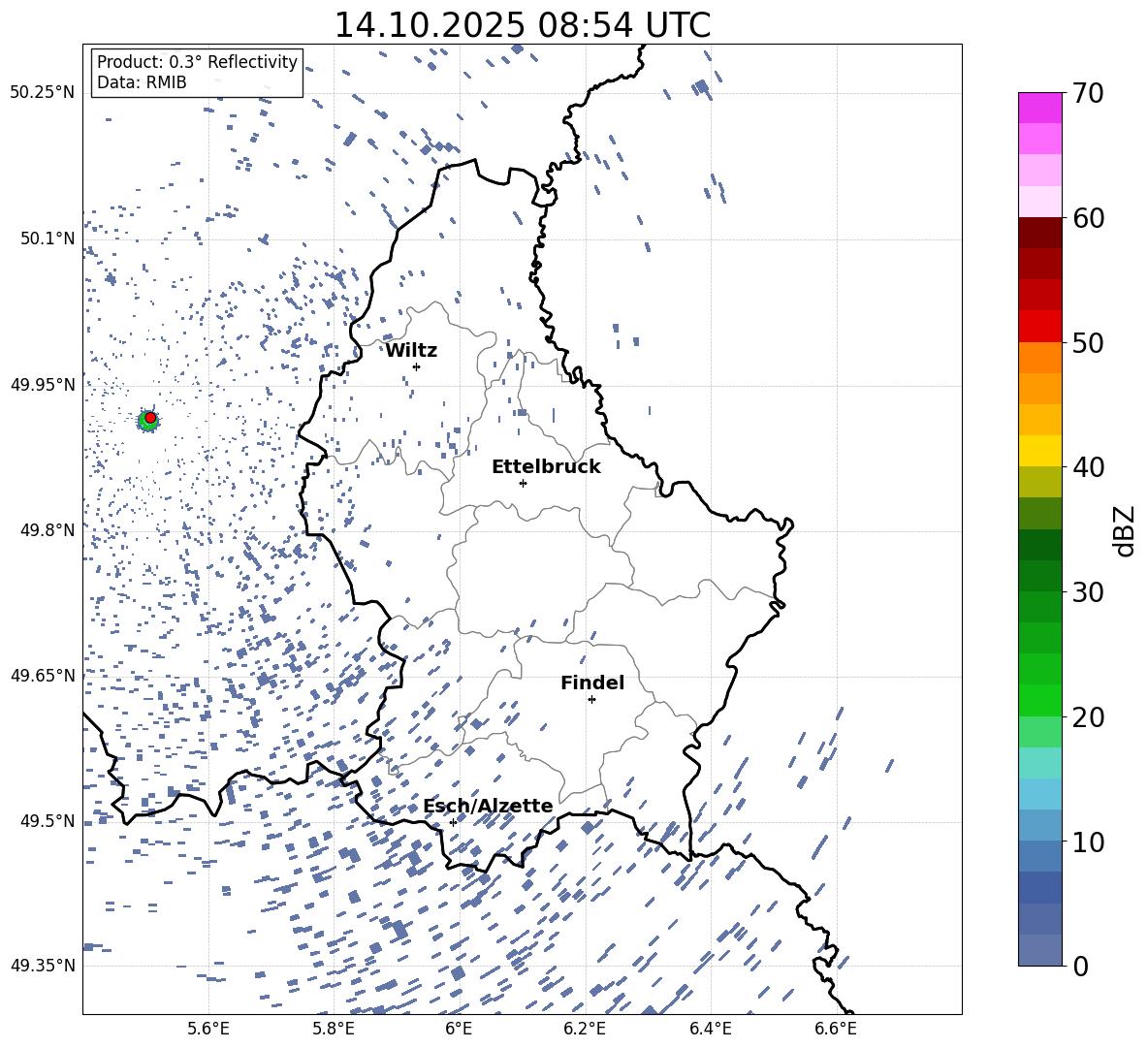Click the colorbar tick label 40
The image size is (1148, 1048).
point(1089,467)
